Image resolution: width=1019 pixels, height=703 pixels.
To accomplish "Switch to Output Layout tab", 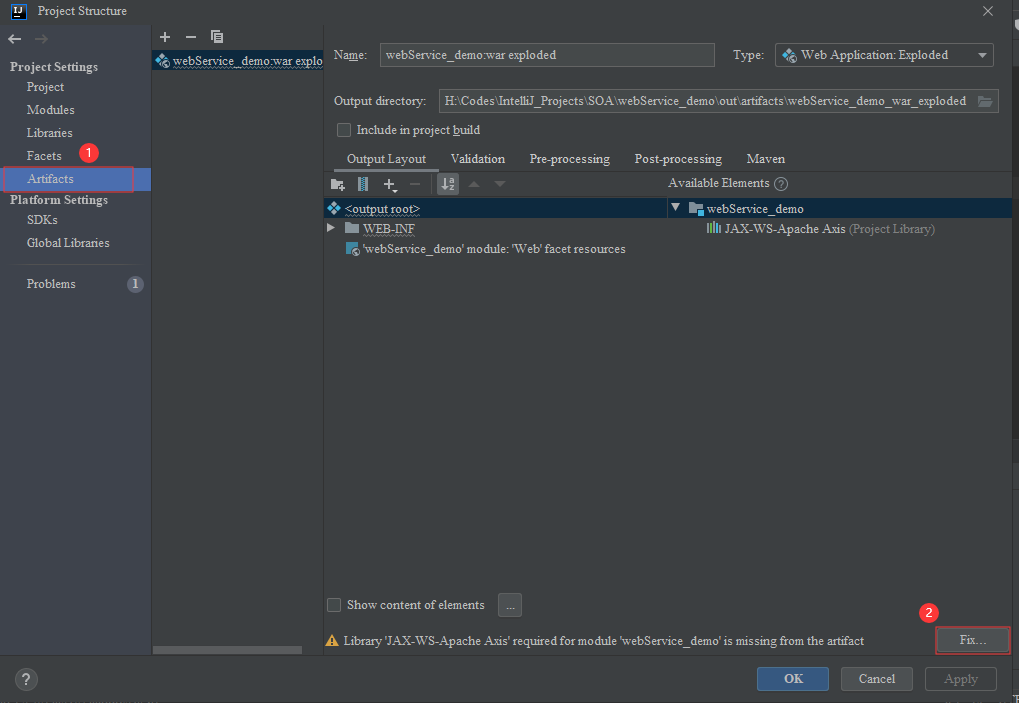I will [386, 159].
